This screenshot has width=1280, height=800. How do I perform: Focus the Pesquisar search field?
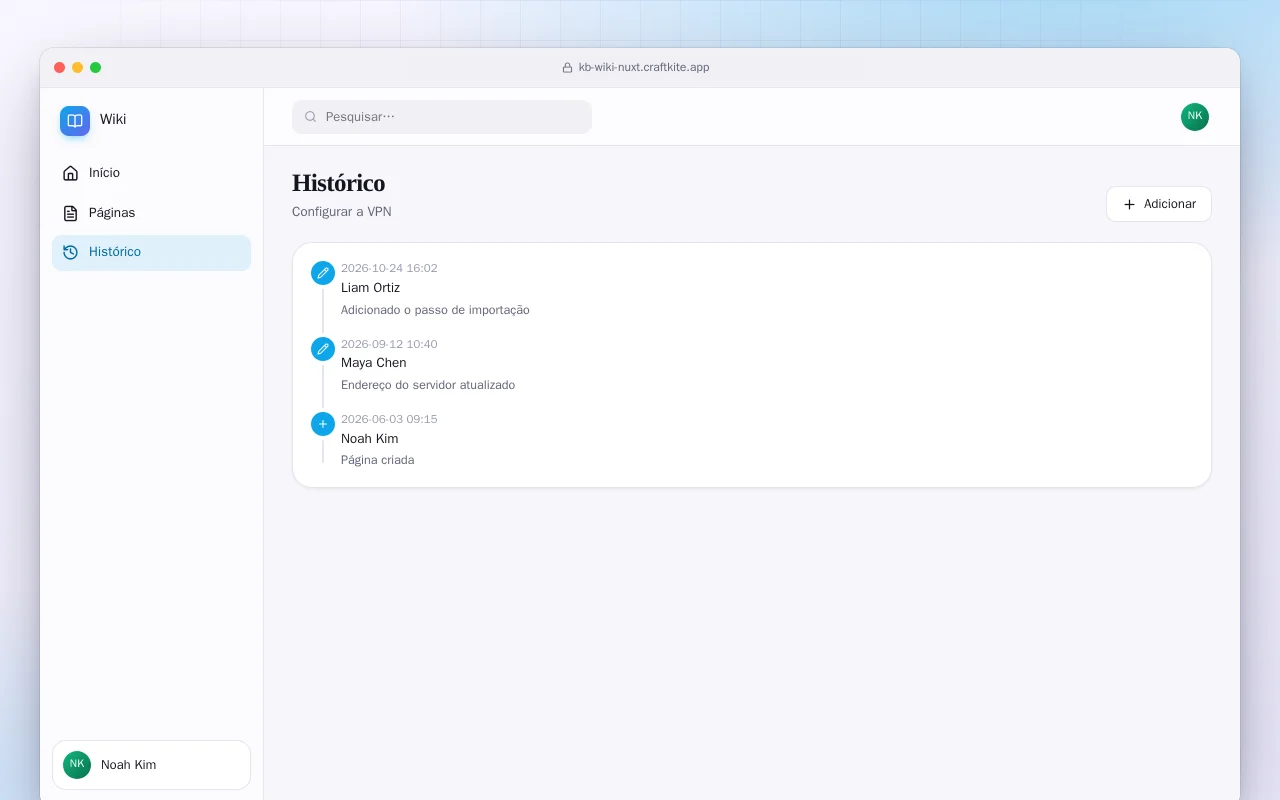[442, 117]
